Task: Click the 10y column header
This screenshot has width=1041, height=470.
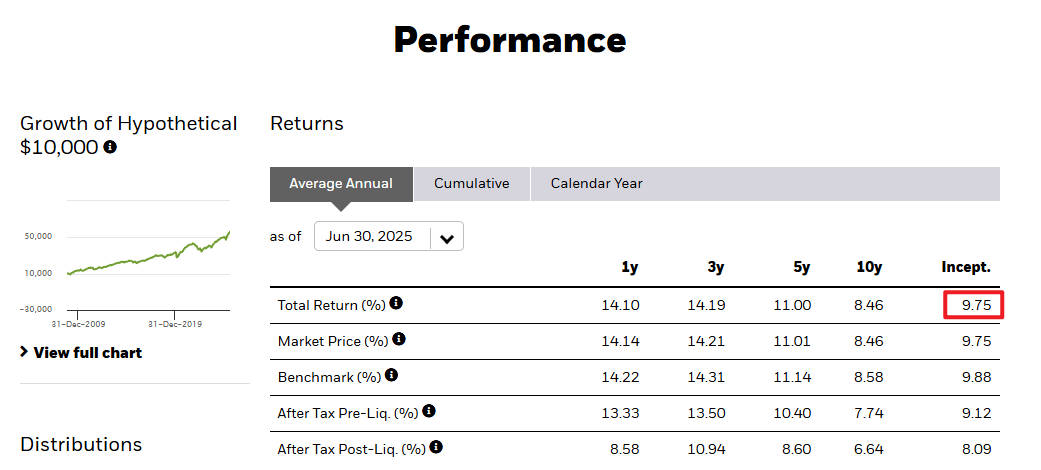Action: 870,267
